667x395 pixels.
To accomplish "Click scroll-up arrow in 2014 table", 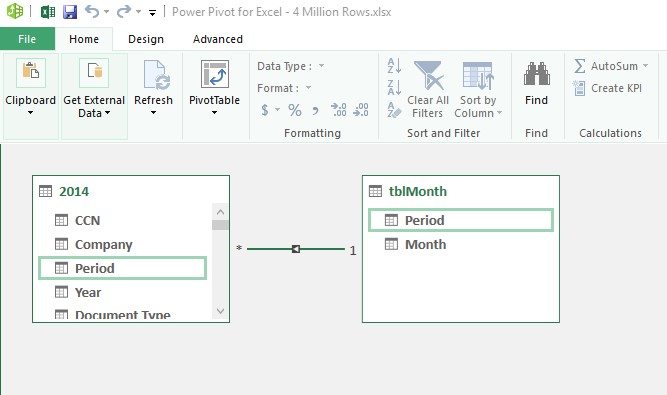I will click(x=220, y=212).
